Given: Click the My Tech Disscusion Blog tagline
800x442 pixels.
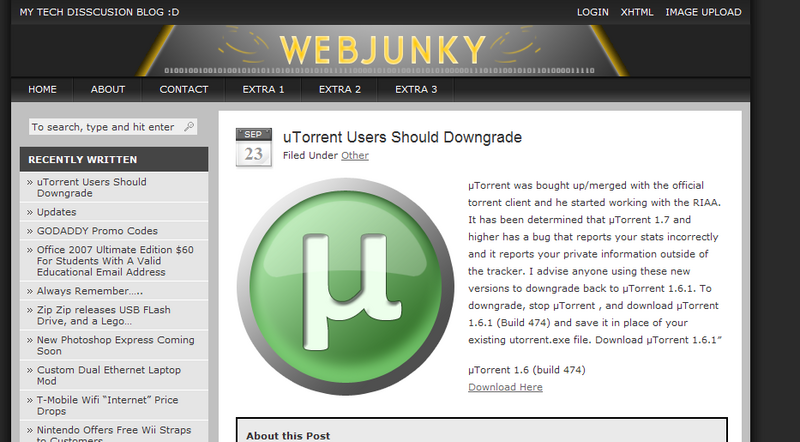Looking at the screenshot, I should coord(99,12).
